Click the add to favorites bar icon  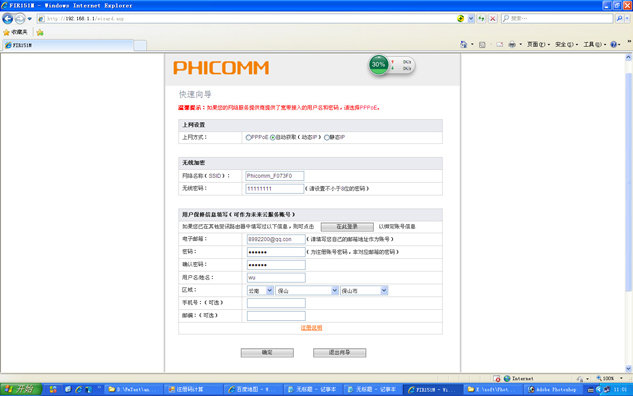point(40,32)
